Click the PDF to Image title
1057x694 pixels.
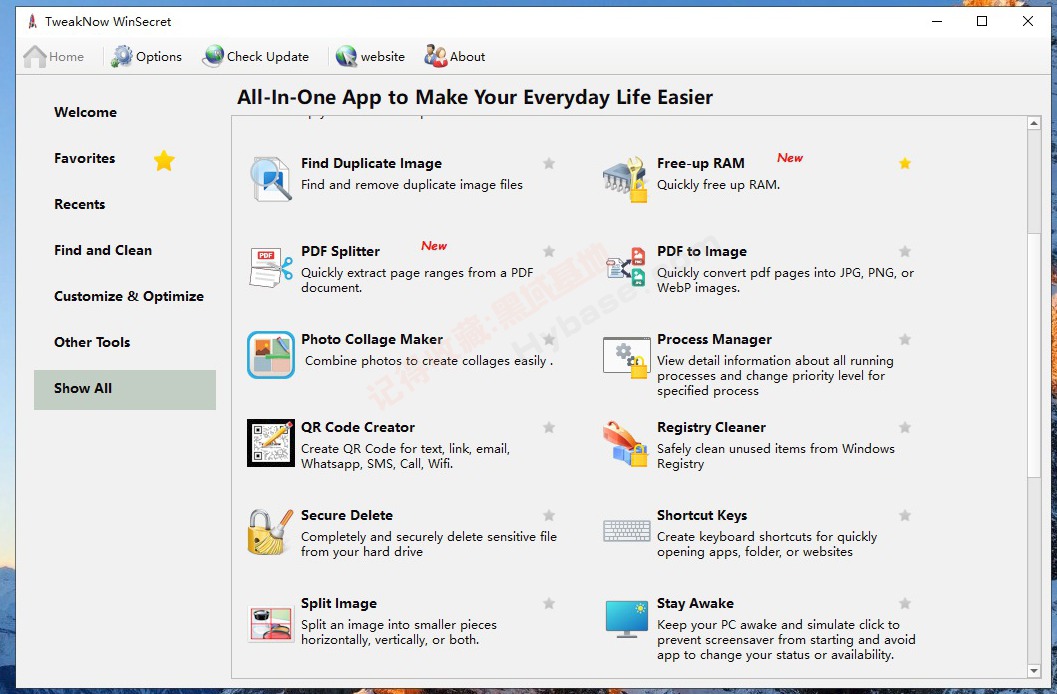click(702, 251)
